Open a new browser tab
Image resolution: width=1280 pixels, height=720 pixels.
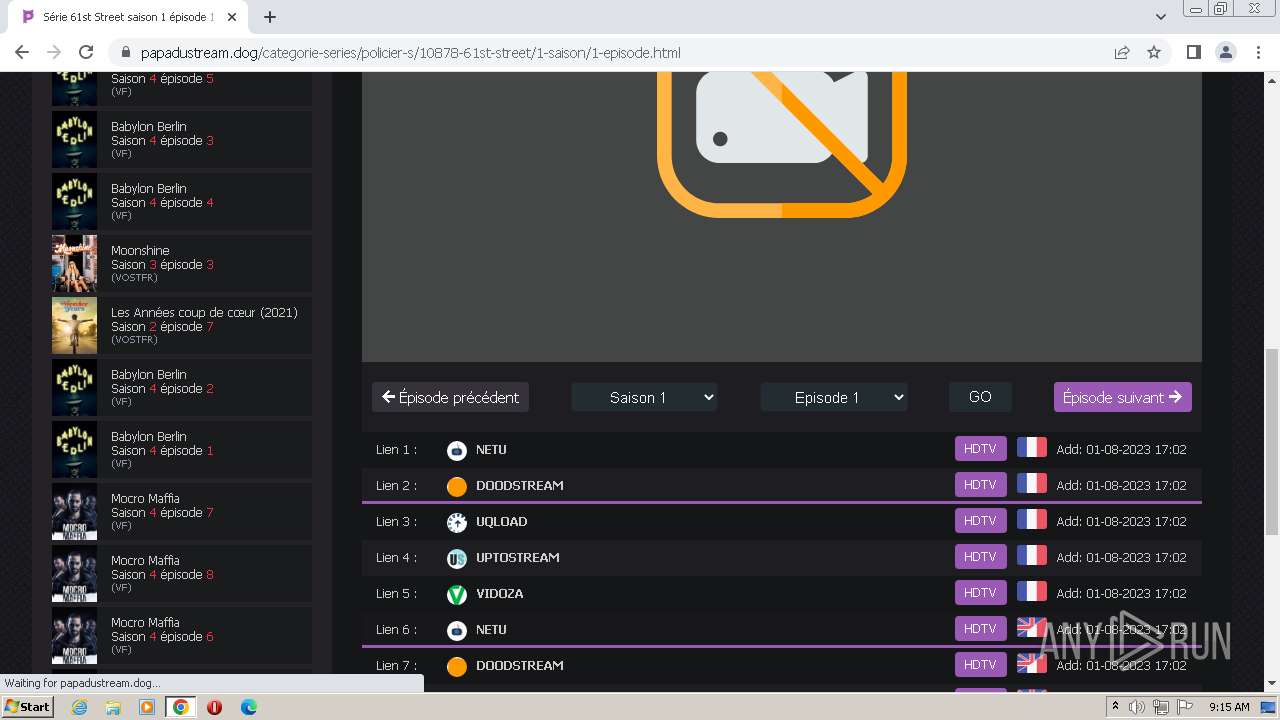coord(270,17)
